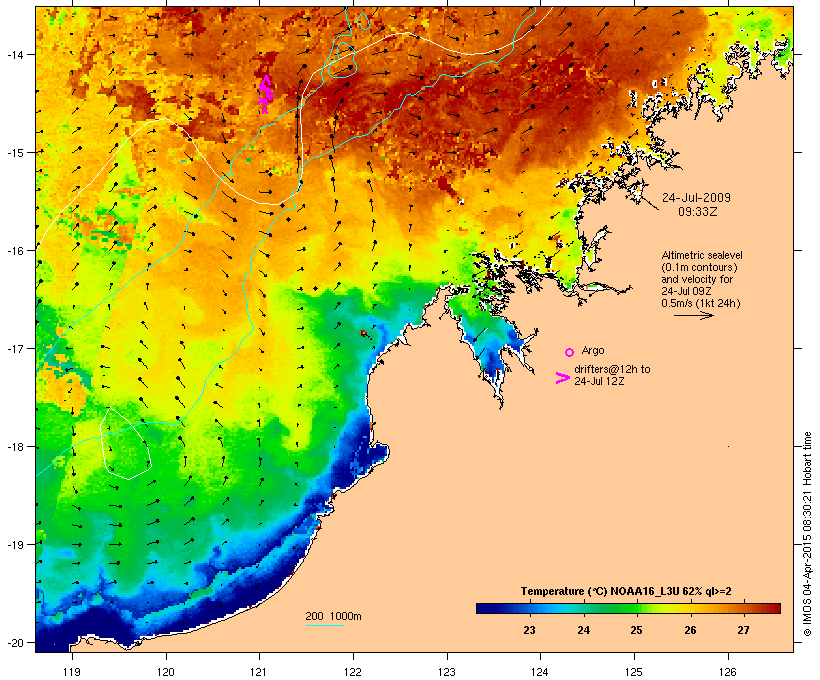This screenshot has height=680, width=820.
Task: Click the colorbar value 27
Action: tap(743, 630)
